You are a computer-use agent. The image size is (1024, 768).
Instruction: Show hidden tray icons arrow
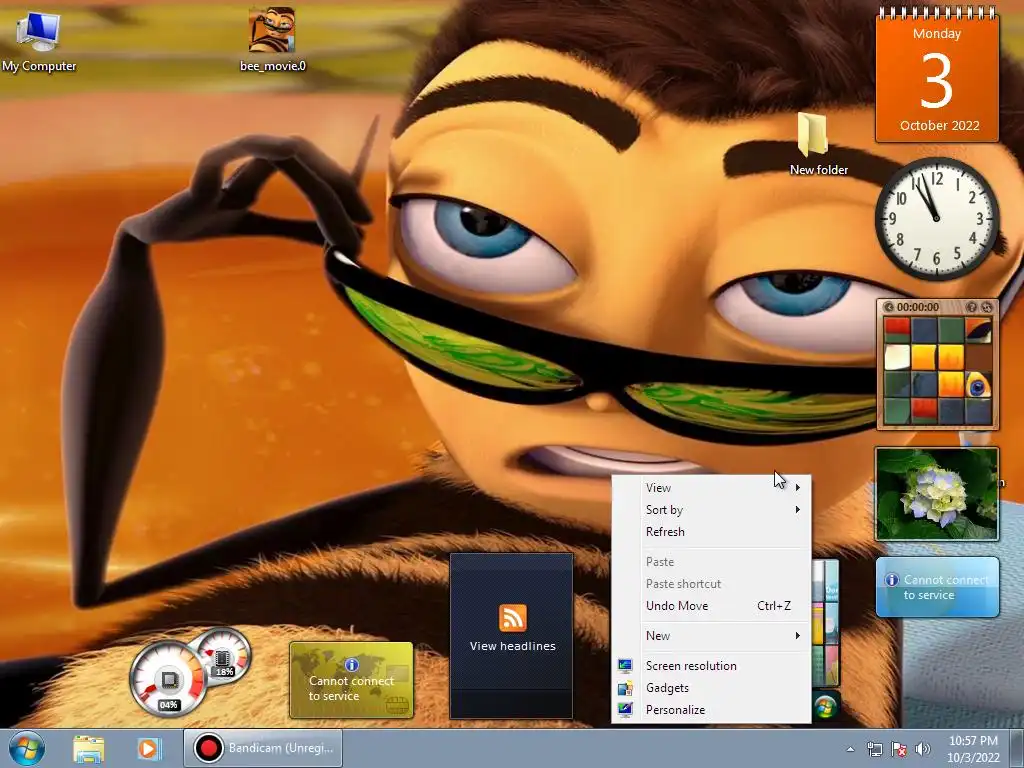(850, 749)
